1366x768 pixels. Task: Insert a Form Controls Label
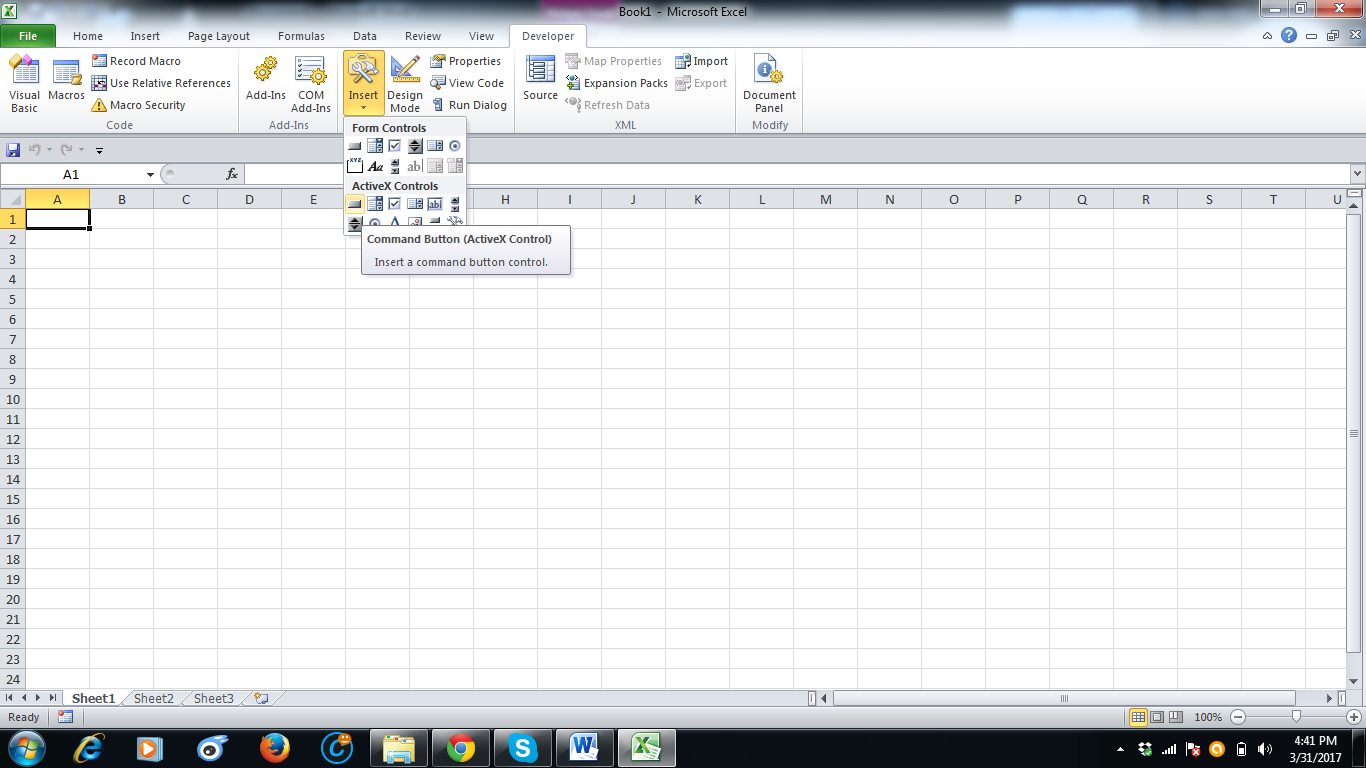(375, 166)
